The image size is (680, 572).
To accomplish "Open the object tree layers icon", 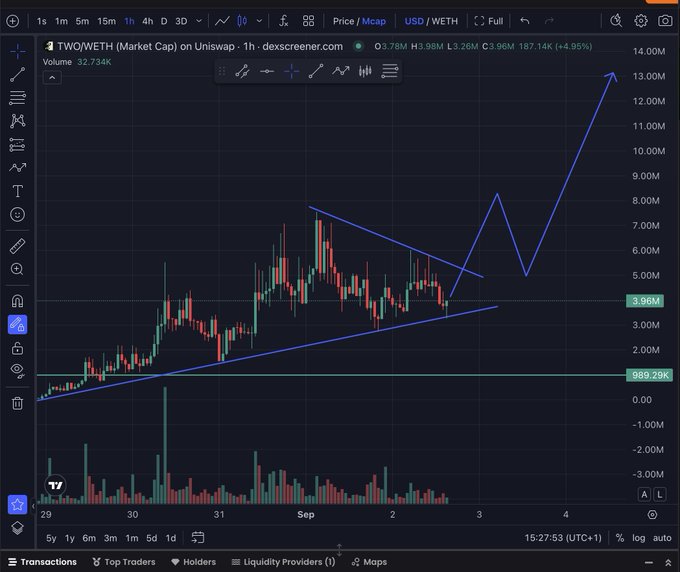I will click(x=17, y=528).
